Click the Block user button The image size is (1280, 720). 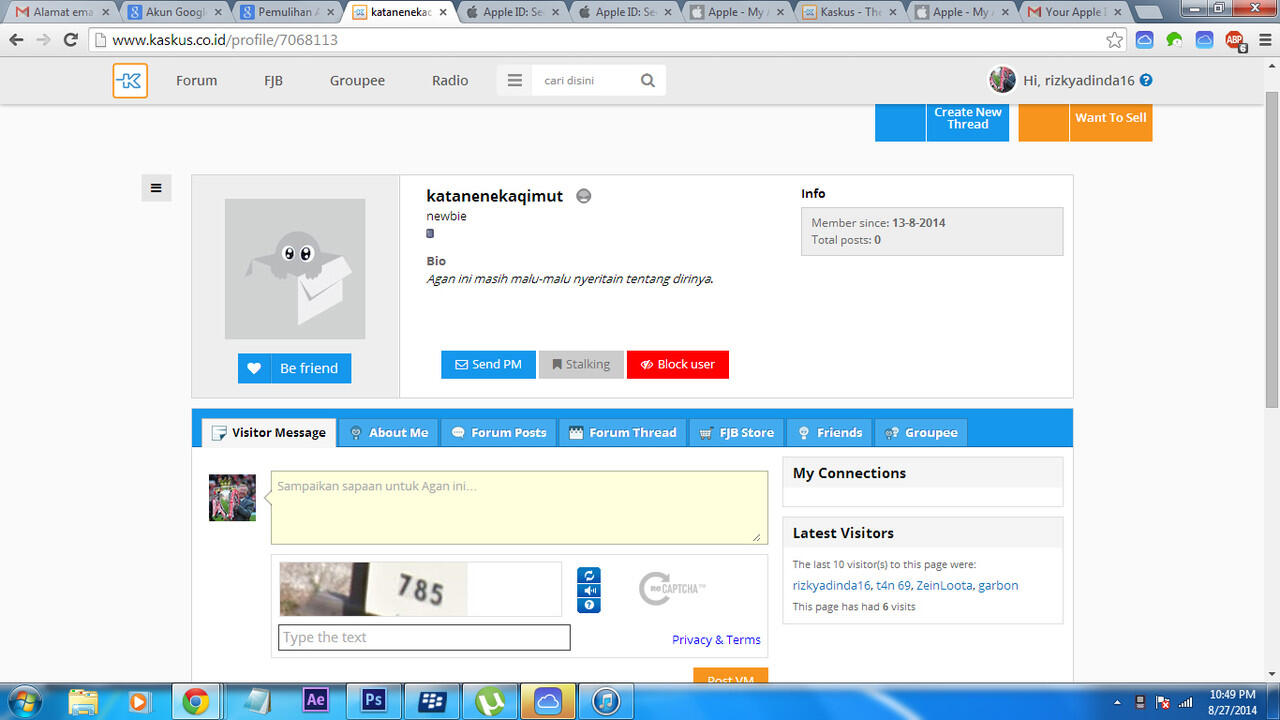pyautogui.click(x=678, y=365)
